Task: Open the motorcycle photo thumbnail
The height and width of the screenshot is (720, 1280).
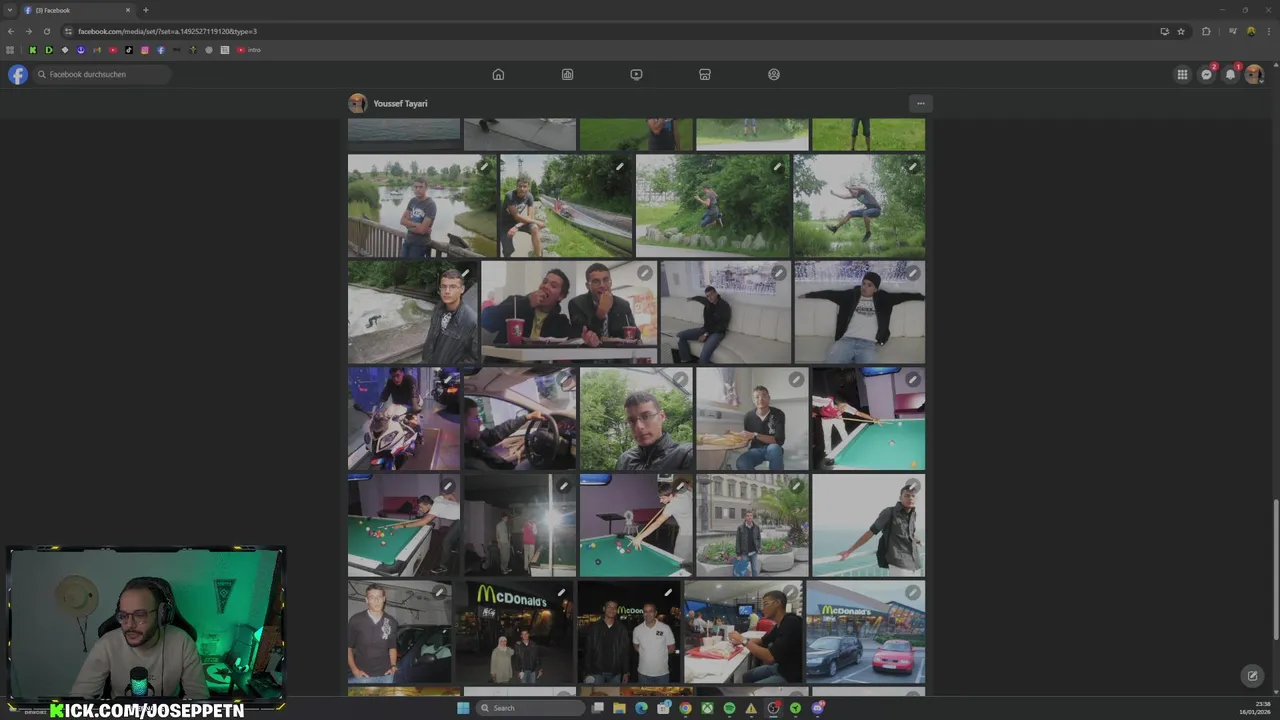Action: (404, 419)
